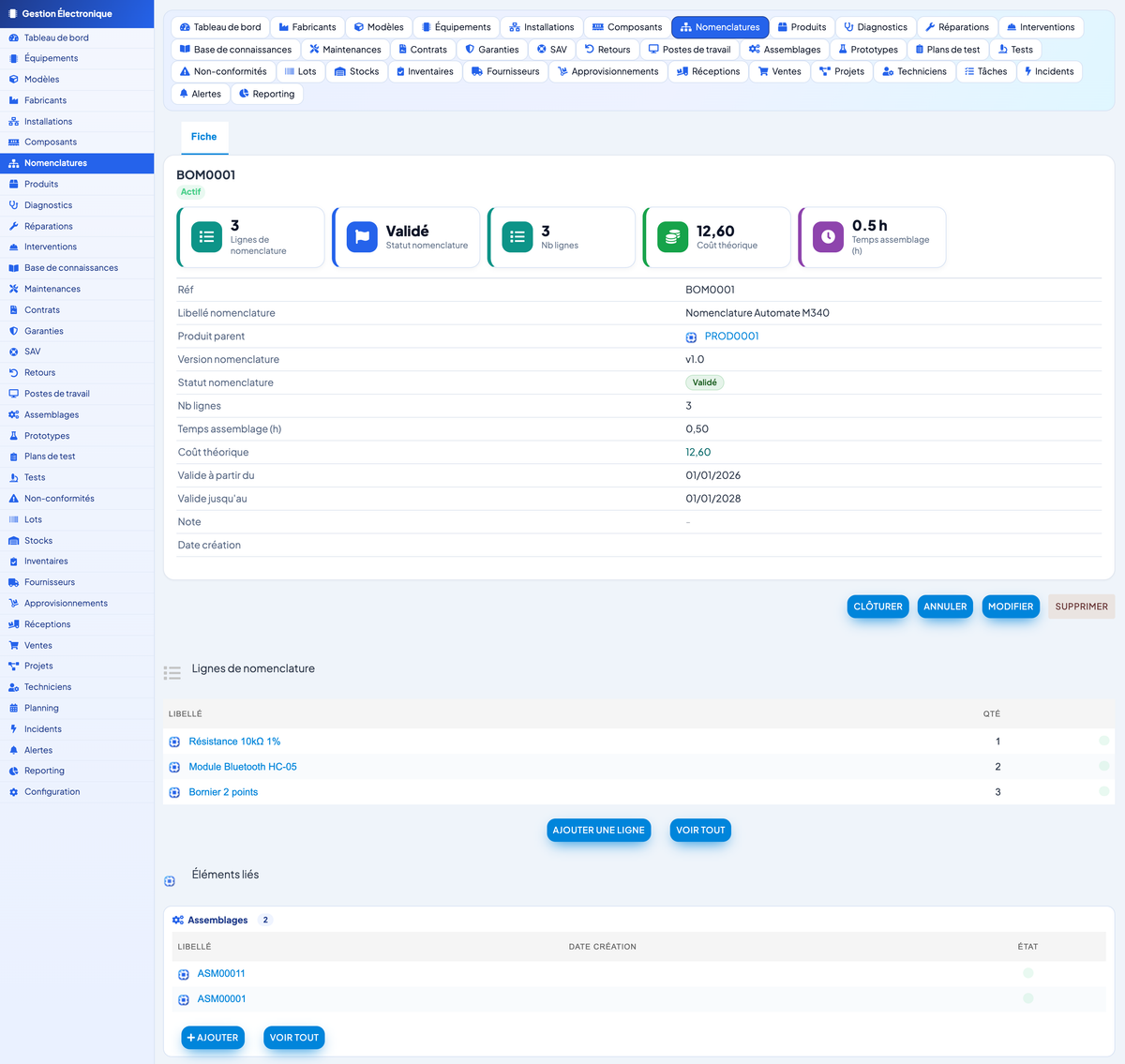Click the QTÉ column header

(x=992, y=714)
